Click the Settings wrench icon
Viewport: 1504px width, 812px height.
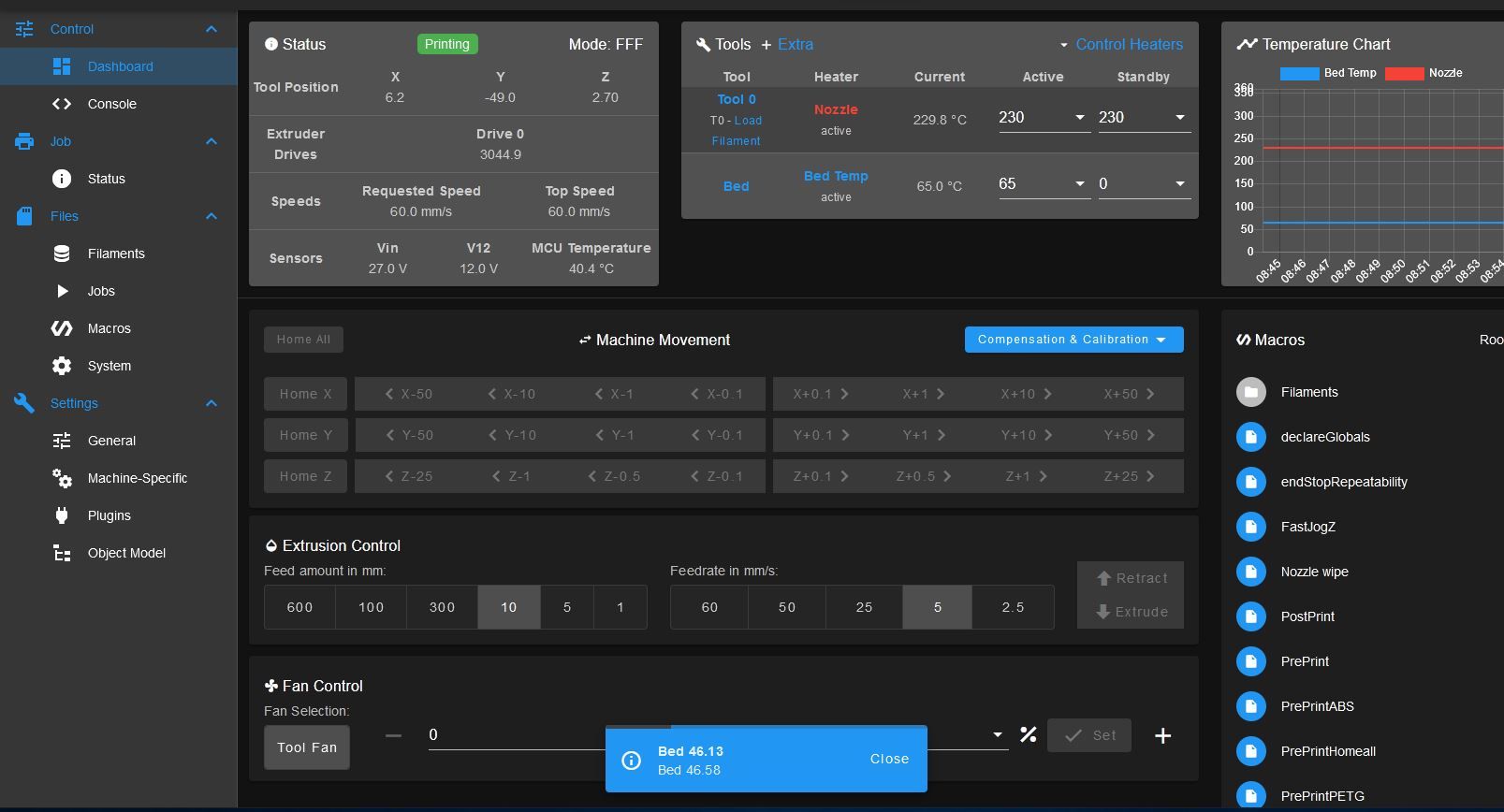[x=24, y=403]
